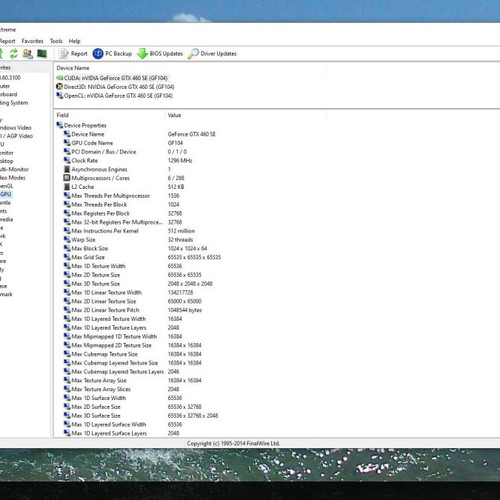Click the green refresh arrows icon

click(14, 53)
